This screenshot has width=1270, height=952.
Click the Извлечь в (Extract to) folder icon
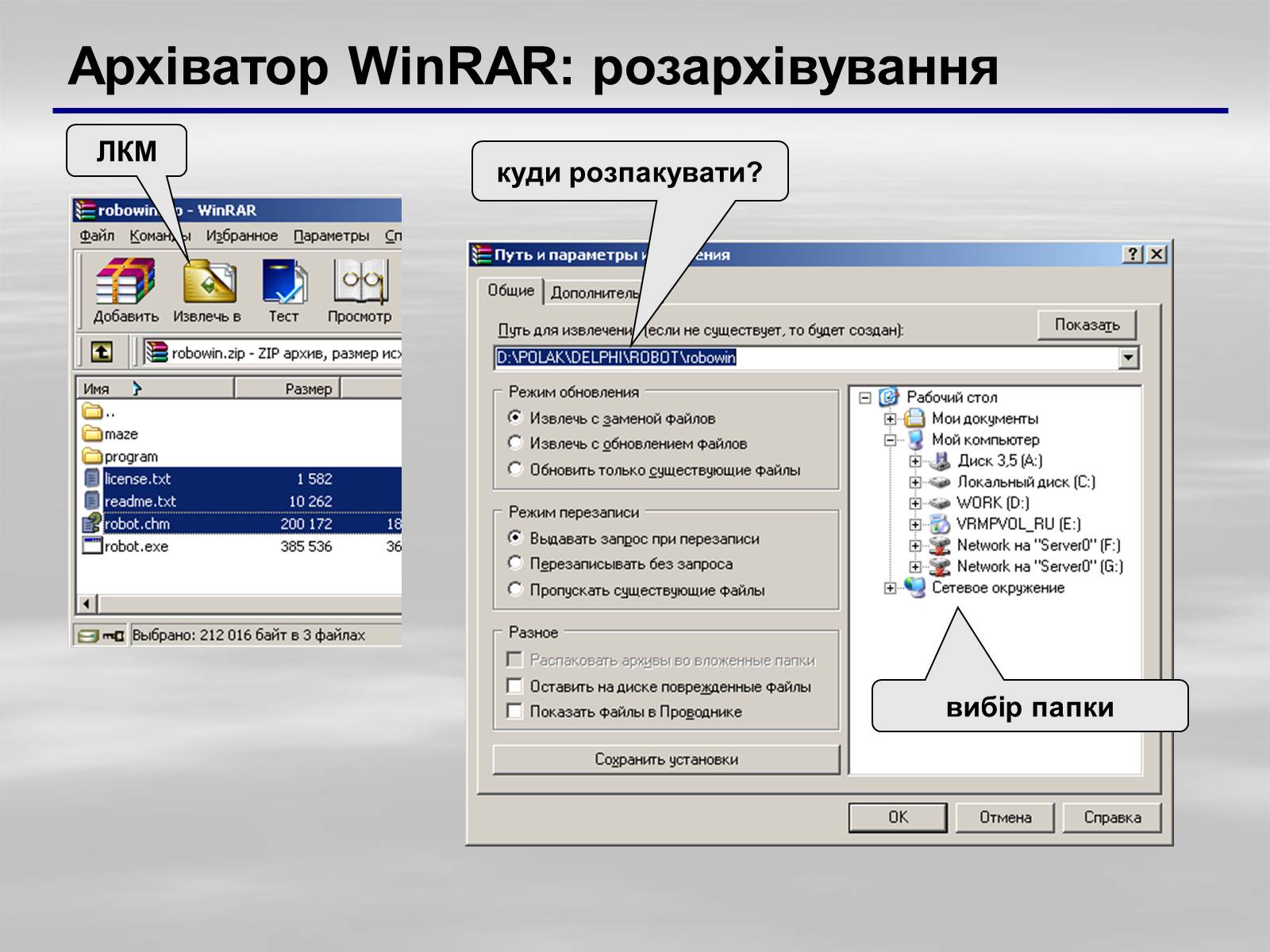click(x=209, y=282)
